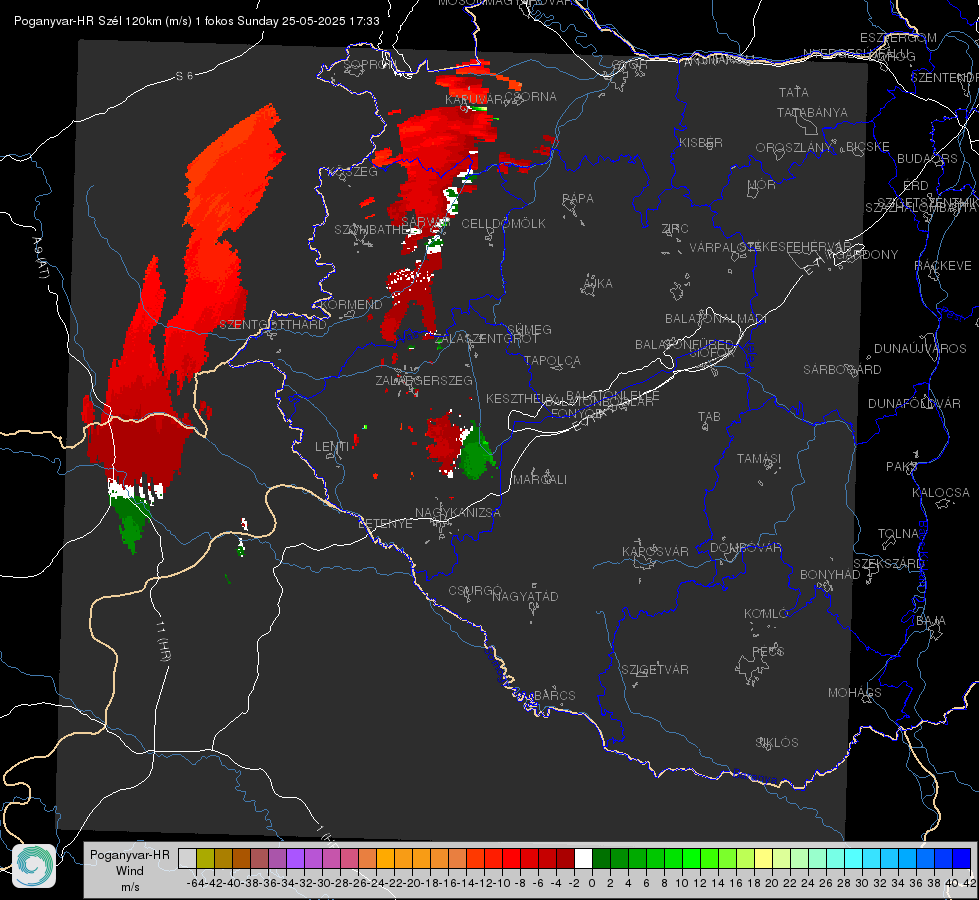979x900 pixels.
Task: Click the 0 legend value
Action: tap(592, 883)
